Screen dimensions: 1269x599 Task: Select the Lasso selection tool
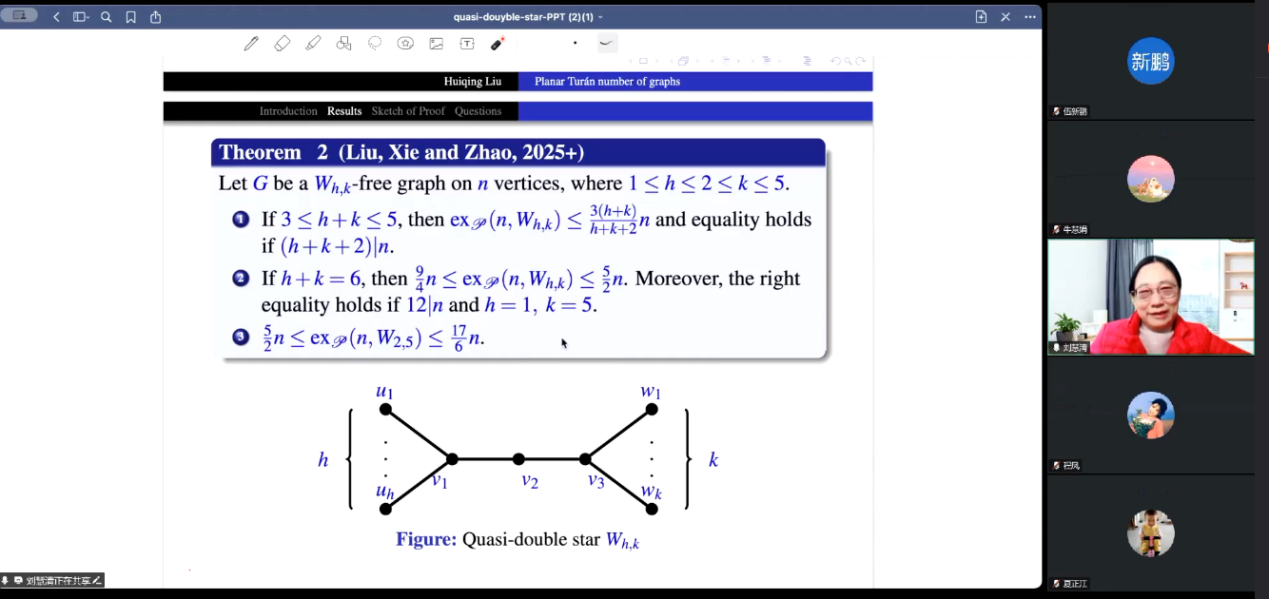(x=375, y=43)
